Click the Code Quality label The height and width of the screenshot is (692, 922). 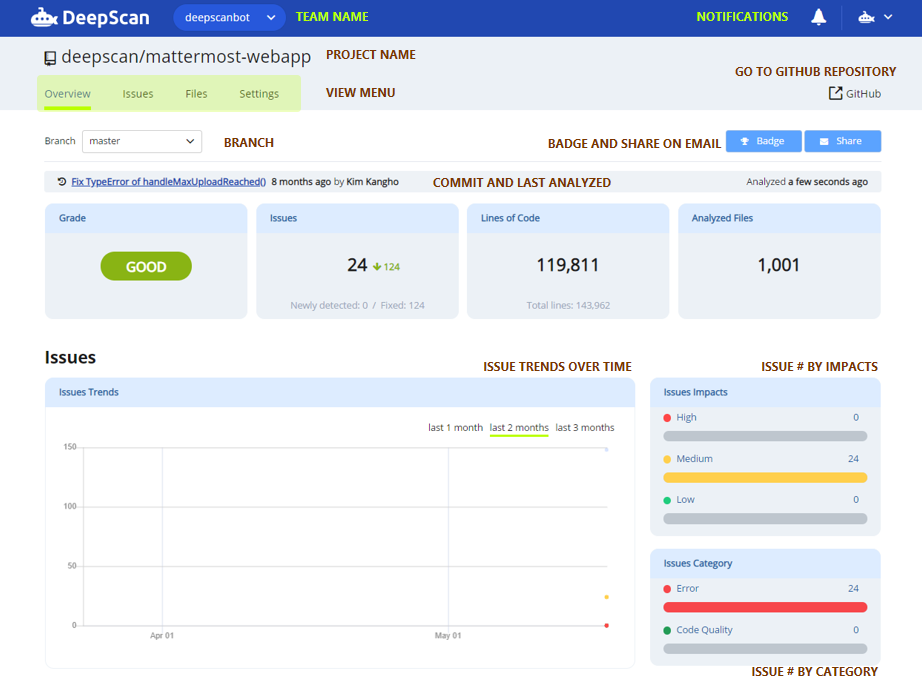click(x=704, y=630)
